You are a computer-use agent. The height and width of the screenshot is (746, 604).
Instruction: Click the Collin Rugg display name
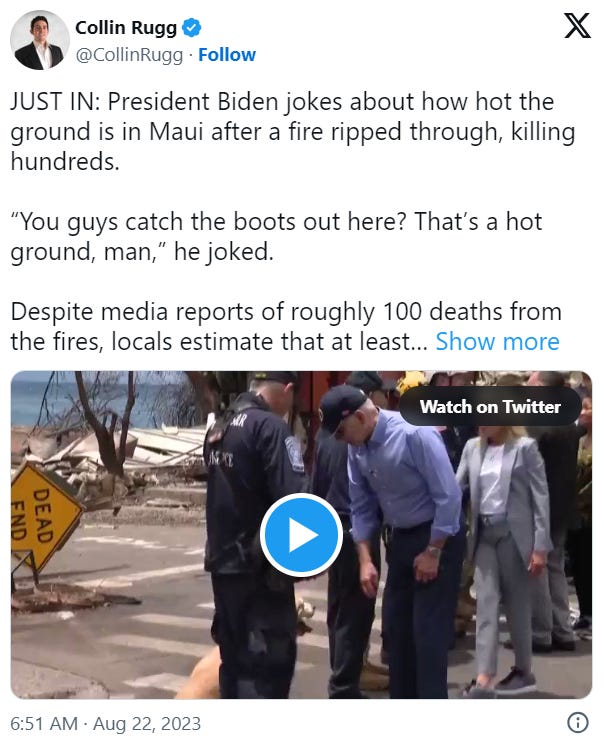coord(126,28)
